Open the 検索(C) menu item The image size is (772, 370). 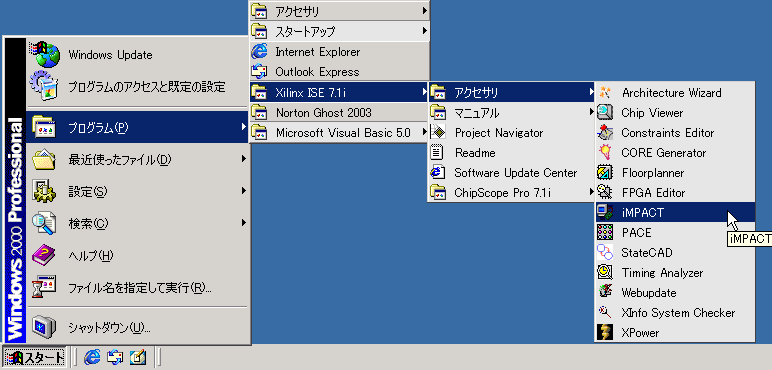pyautogui.click(x=137, y=223)
